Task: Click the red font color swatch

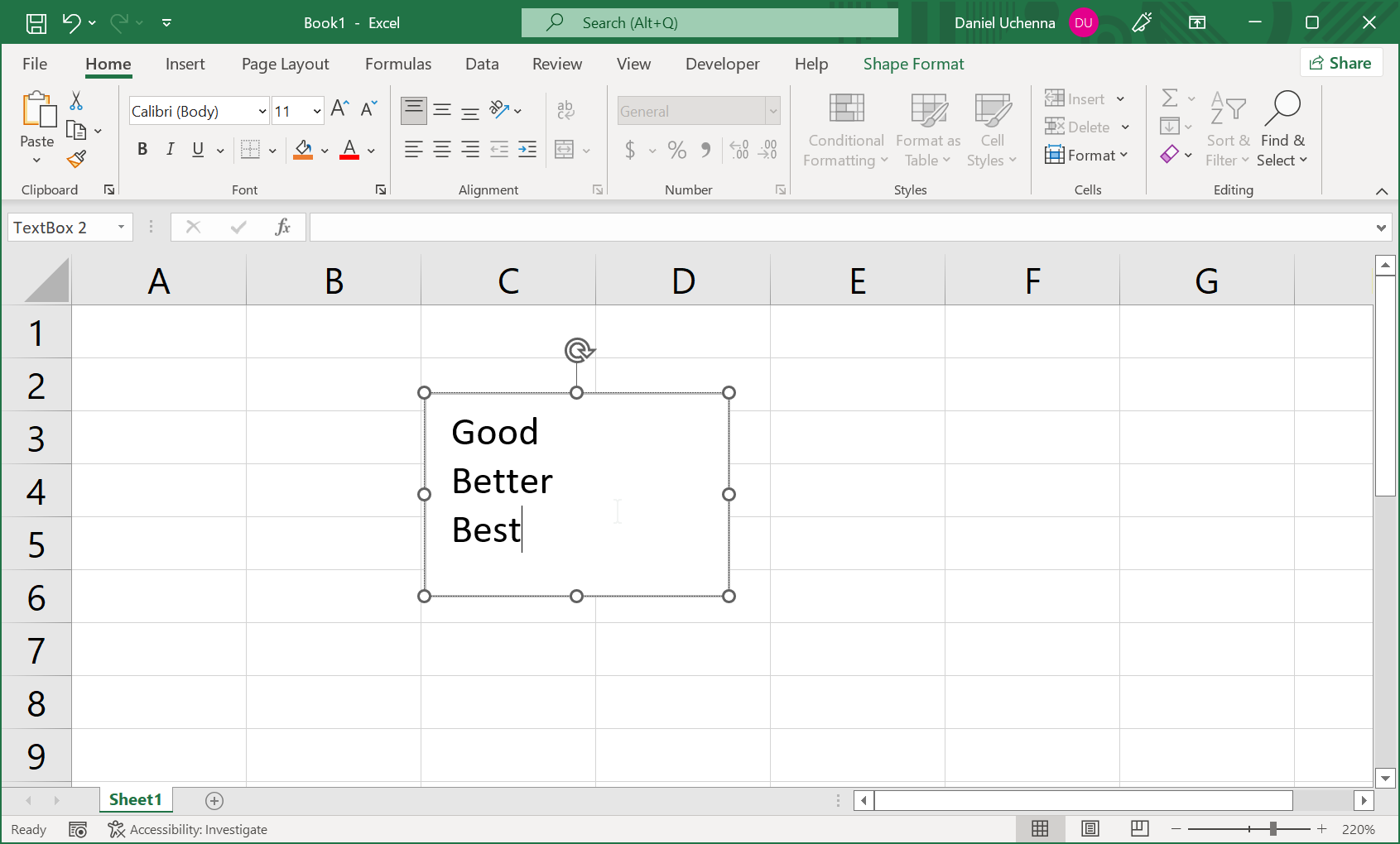Action: tap(349, 151)
